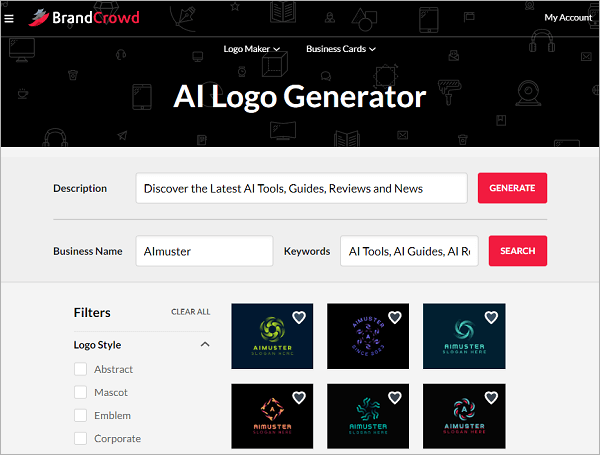Image resolution: width=600 pixels, height=455 pixels.
Task: Open the purple circular logo thumbnail
Action: (368, 336)
